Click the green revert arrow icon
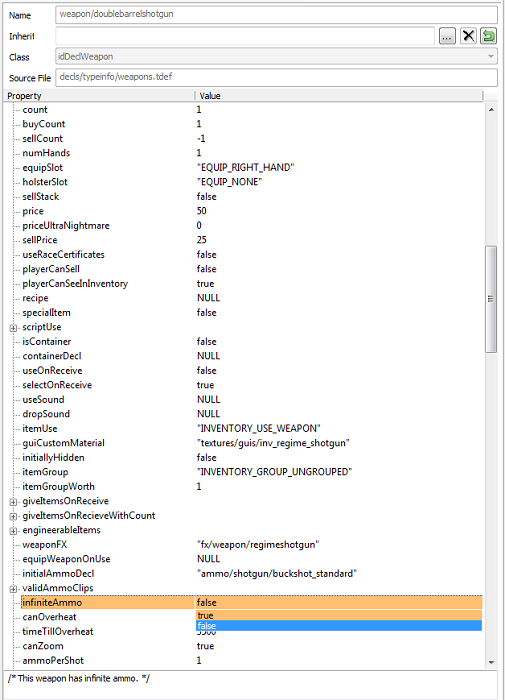 (488, 36)
